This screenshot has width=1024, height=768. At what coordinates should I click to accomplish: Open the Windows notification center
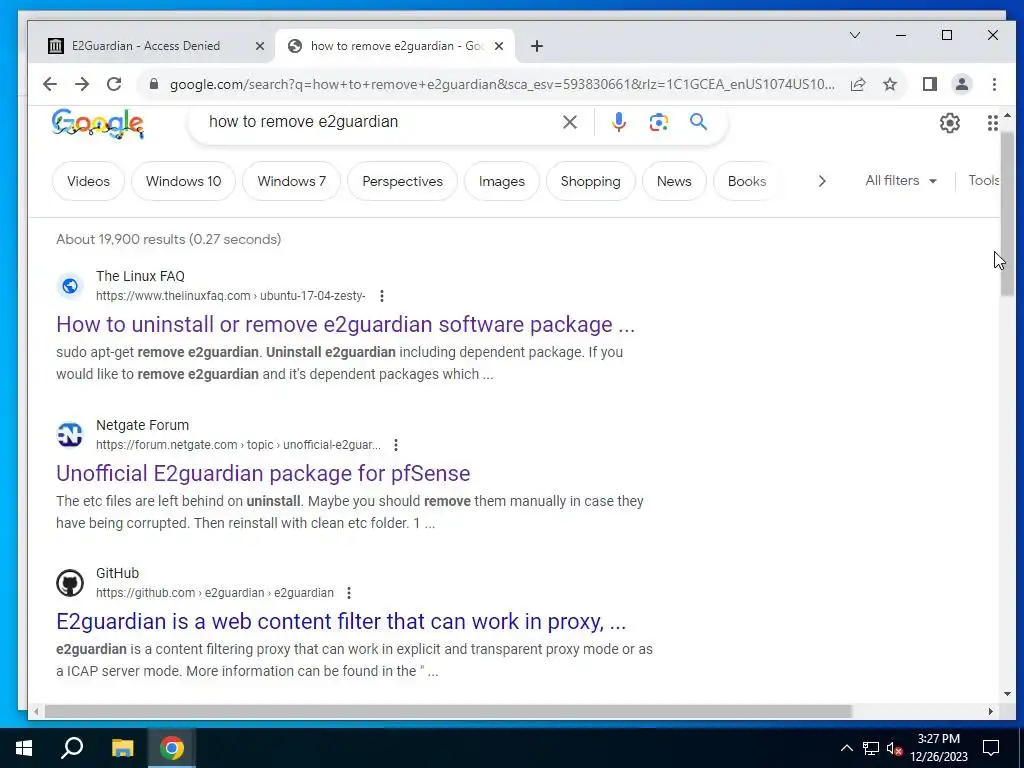991,748
